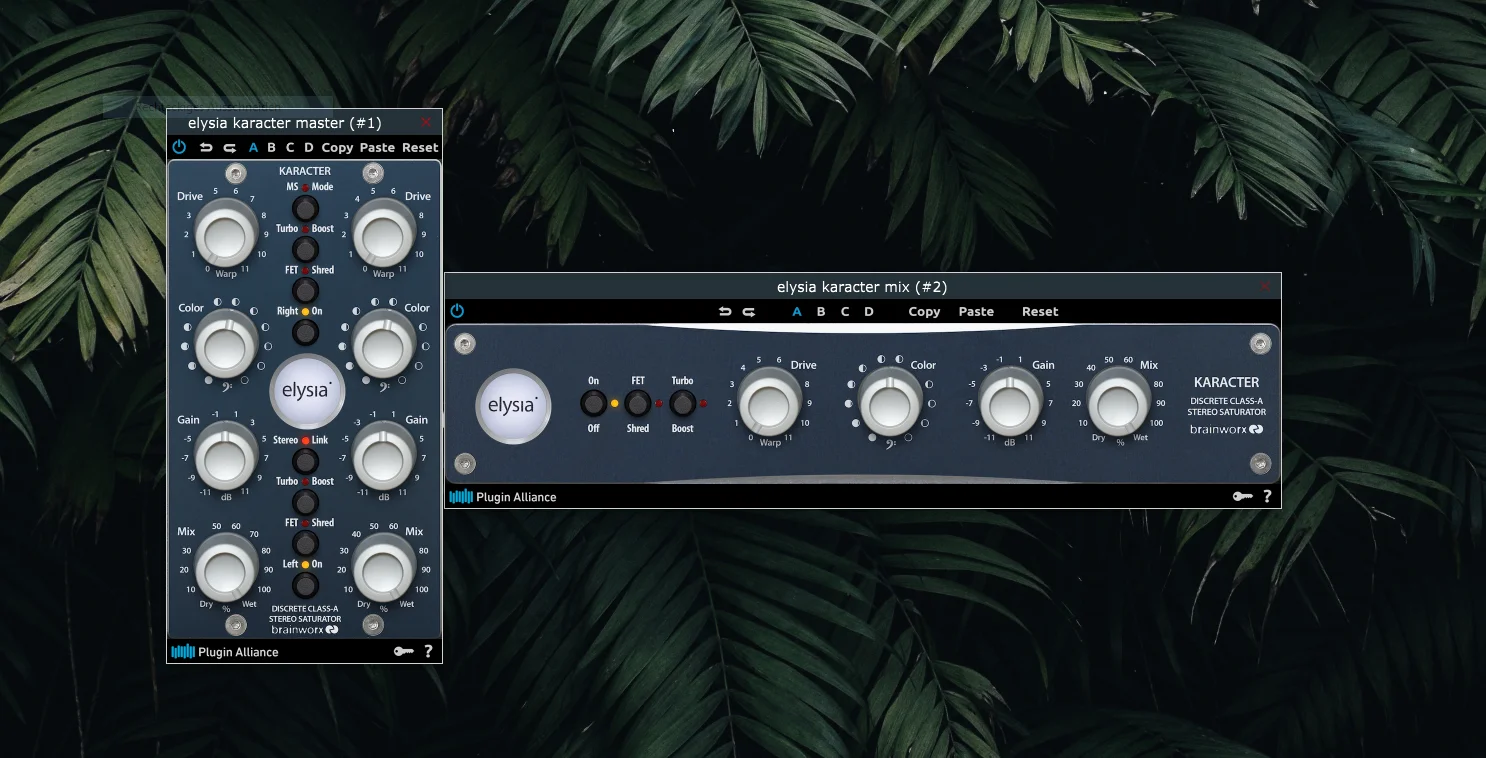Select preset slot B in karacter master

tap(271, 147)
